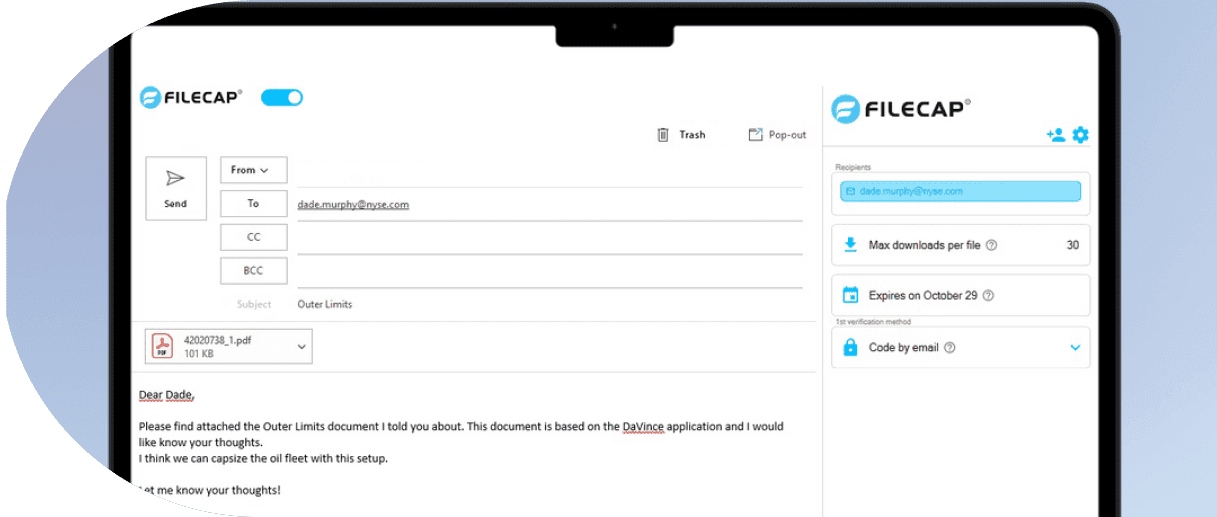Click the To button
This screenshot has height=517, width=1217.
(x=254, y=204)
